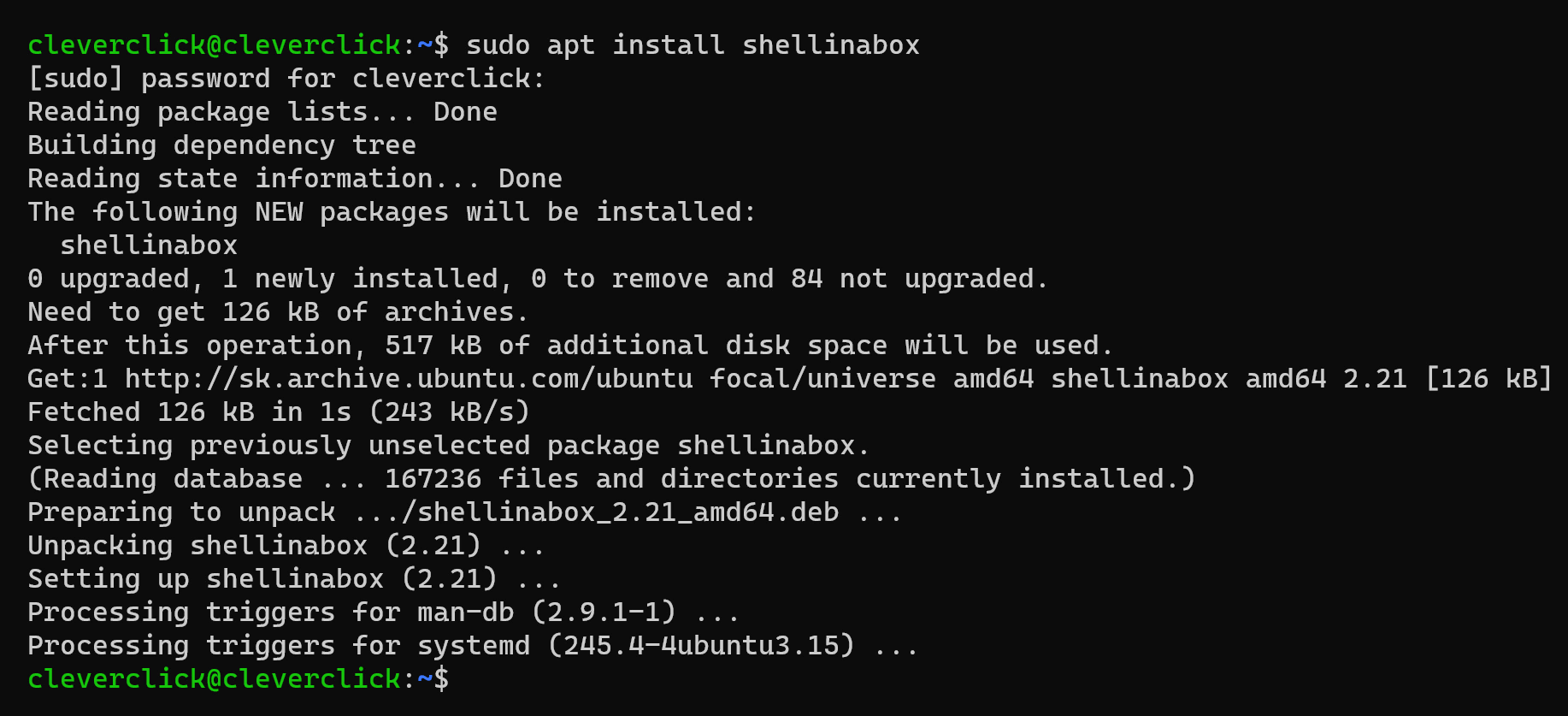
Task: Click the indented "shellinabox" package name
Action: click(149, 246)
